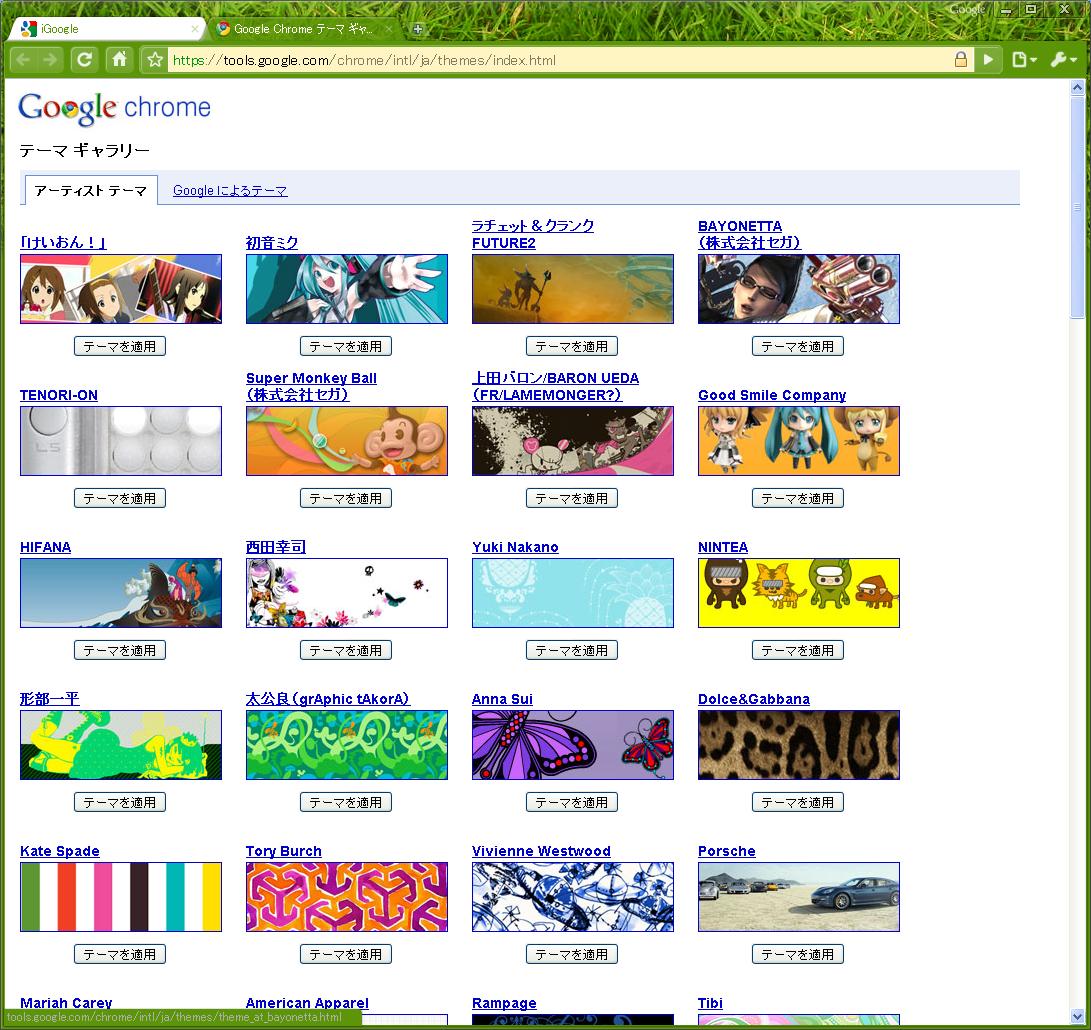The width and height of the screenshot is (1091, 1030).
Task: Open the Super Monkey Ball link
Action: (311, 386)
